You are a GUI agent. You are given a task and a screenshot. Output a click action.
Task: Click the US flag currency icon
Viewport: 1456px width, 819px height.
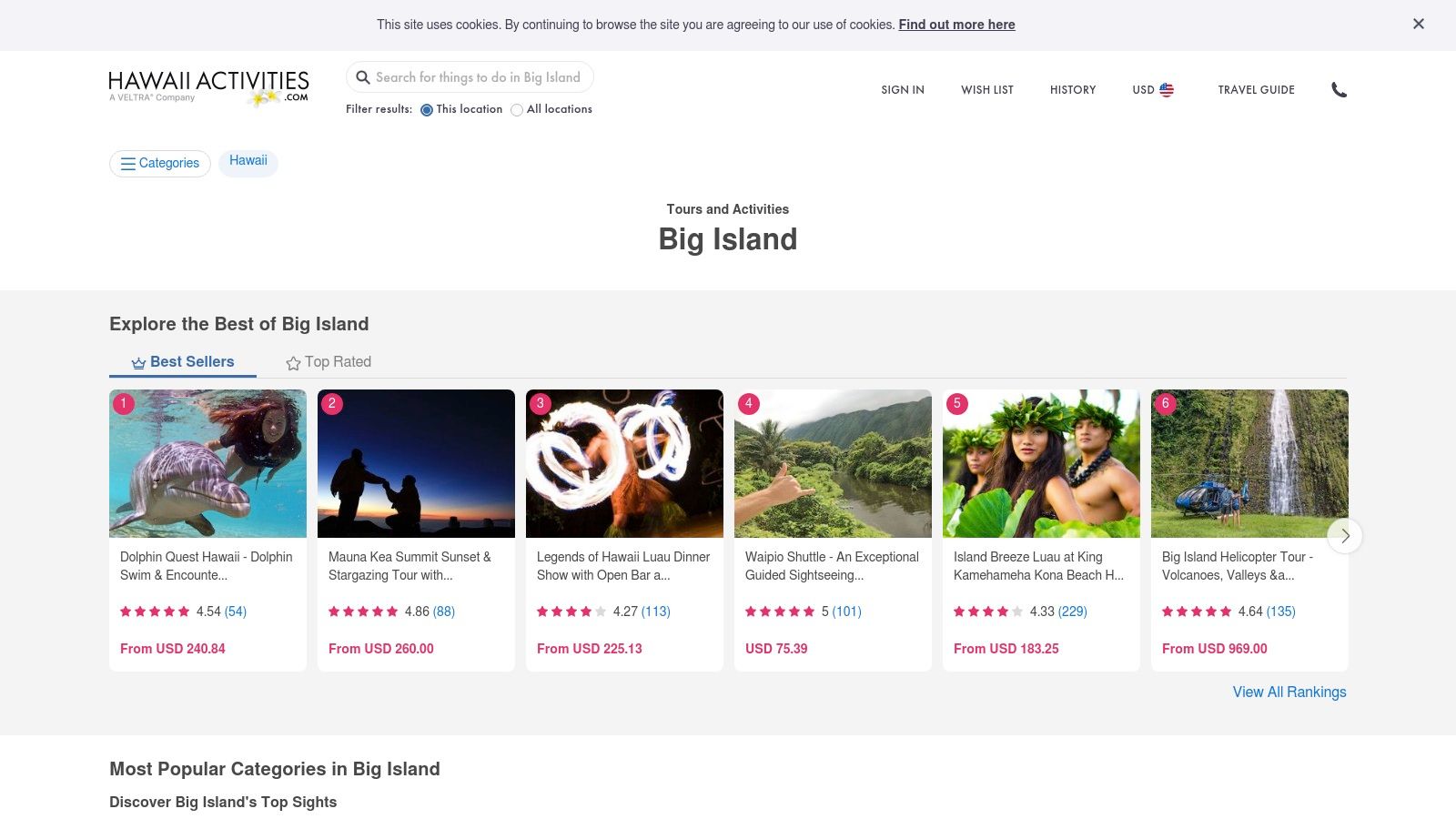(1167, 90)
